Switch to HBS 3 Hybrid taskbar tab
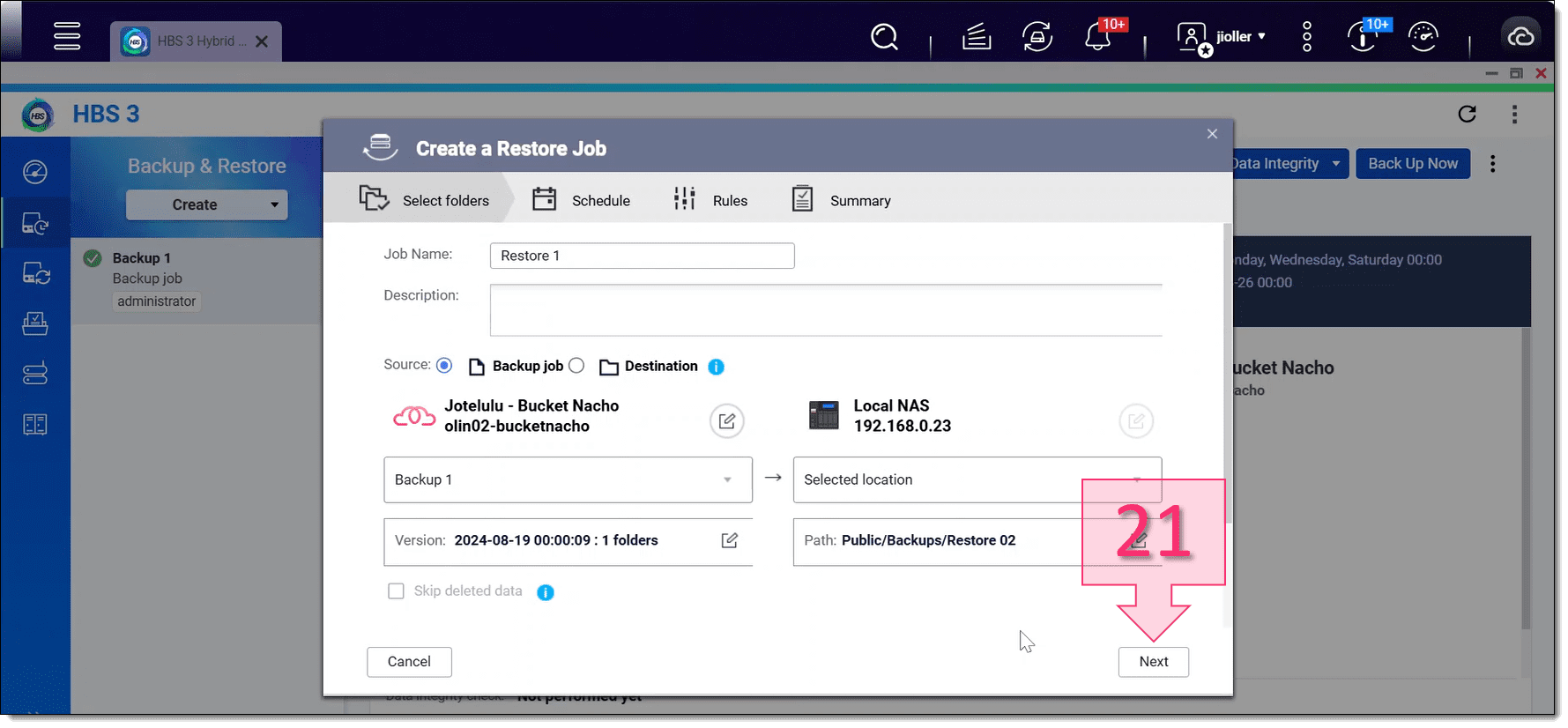 tap(197, 41)
